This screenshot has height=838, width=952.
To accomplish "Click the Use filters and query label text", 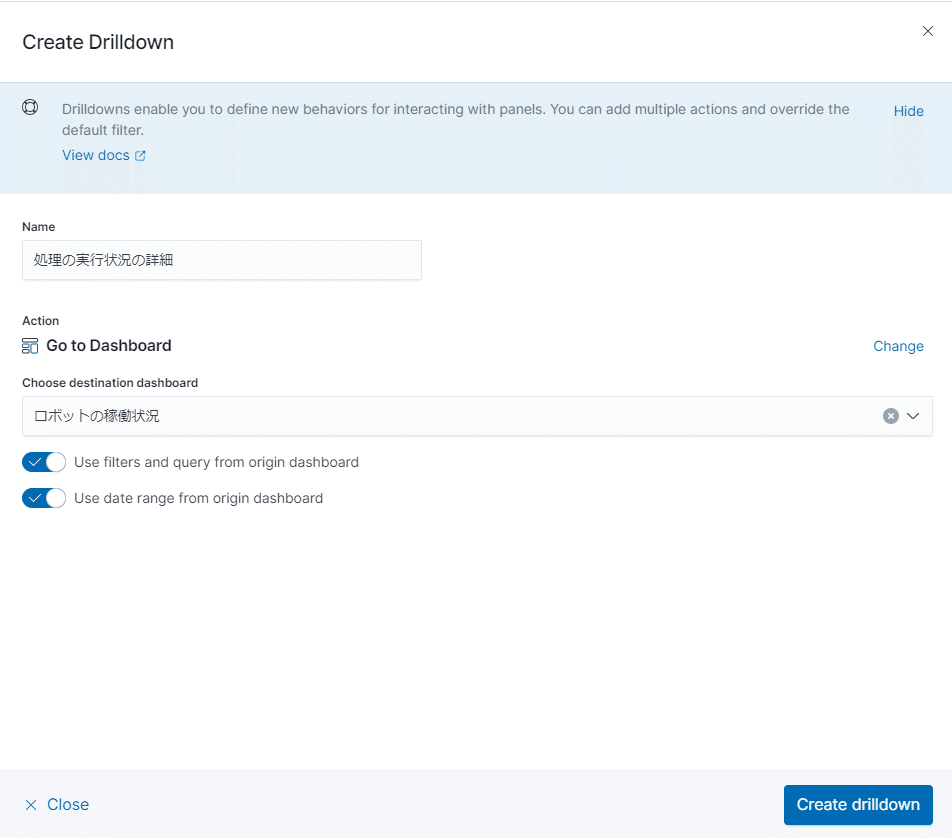I will pyautogui.click(x=216, y=462).
